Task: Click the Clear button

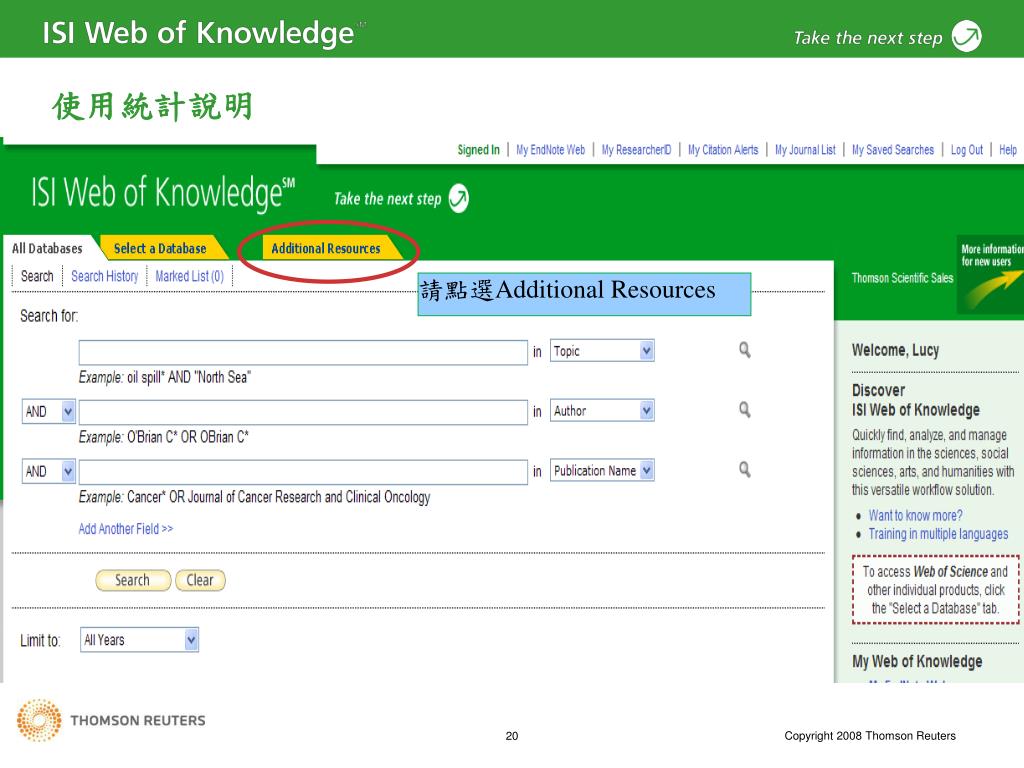Action: (x=200, y=580)
